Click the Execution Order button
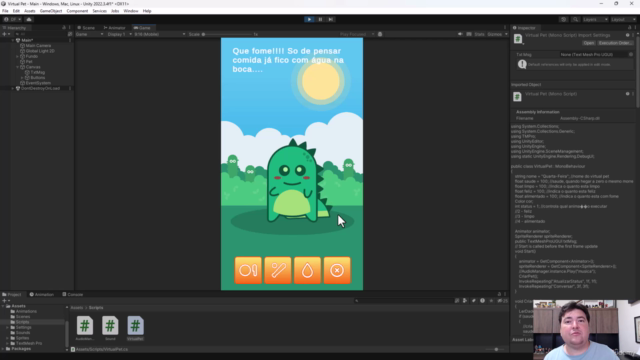Viewport: 640px width, 360px height. point(615,43)
